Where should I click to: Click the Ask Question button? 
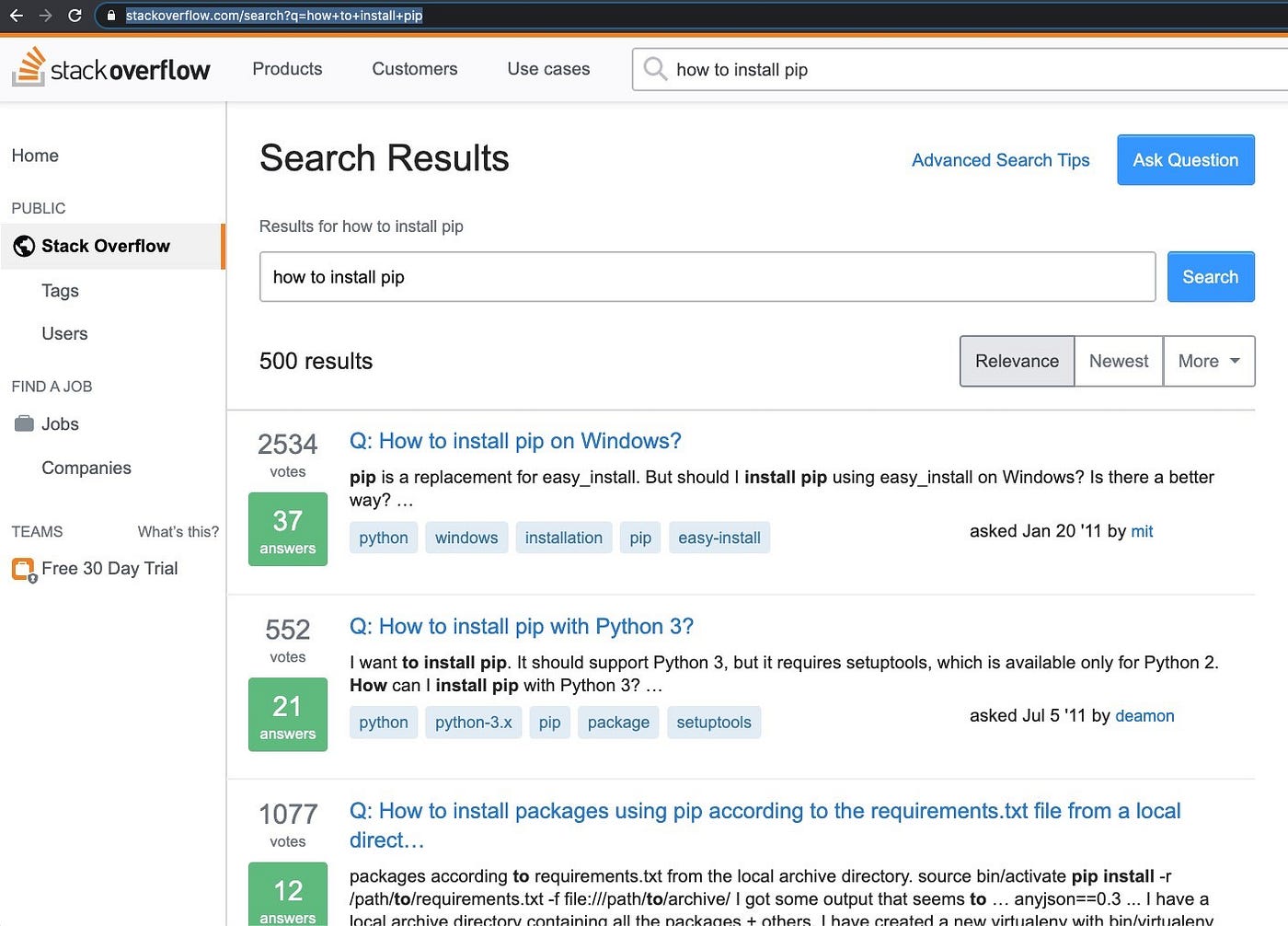1186,160
